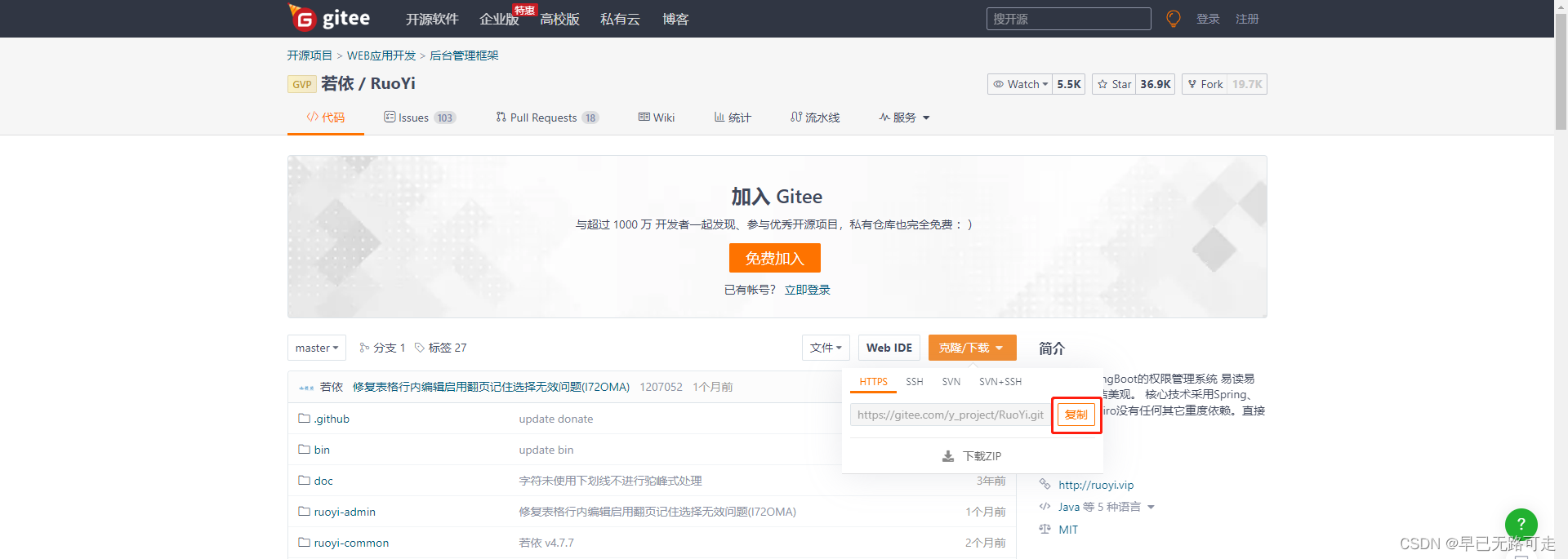1568x559 pixels.
Task: Select the SVN+SSH clone tab
Action: click(1000, 382)
